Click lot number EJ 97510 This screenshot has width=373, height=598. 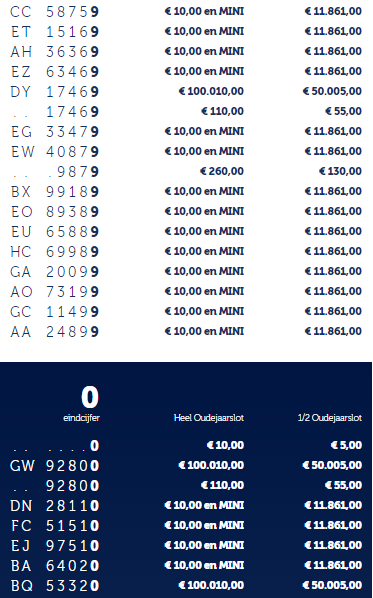55,546
